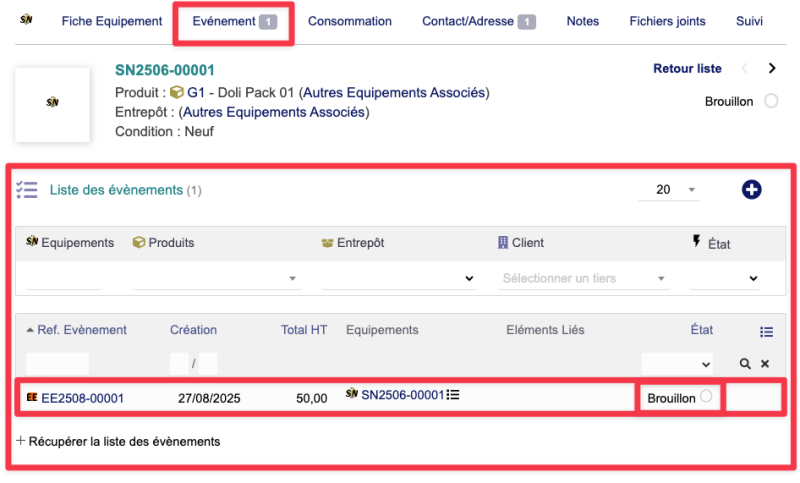Image resolution: width=800 pixels, height=483 pixels.
Task: Go to next equipment with right chevron
Action: (x=771, y=69)
